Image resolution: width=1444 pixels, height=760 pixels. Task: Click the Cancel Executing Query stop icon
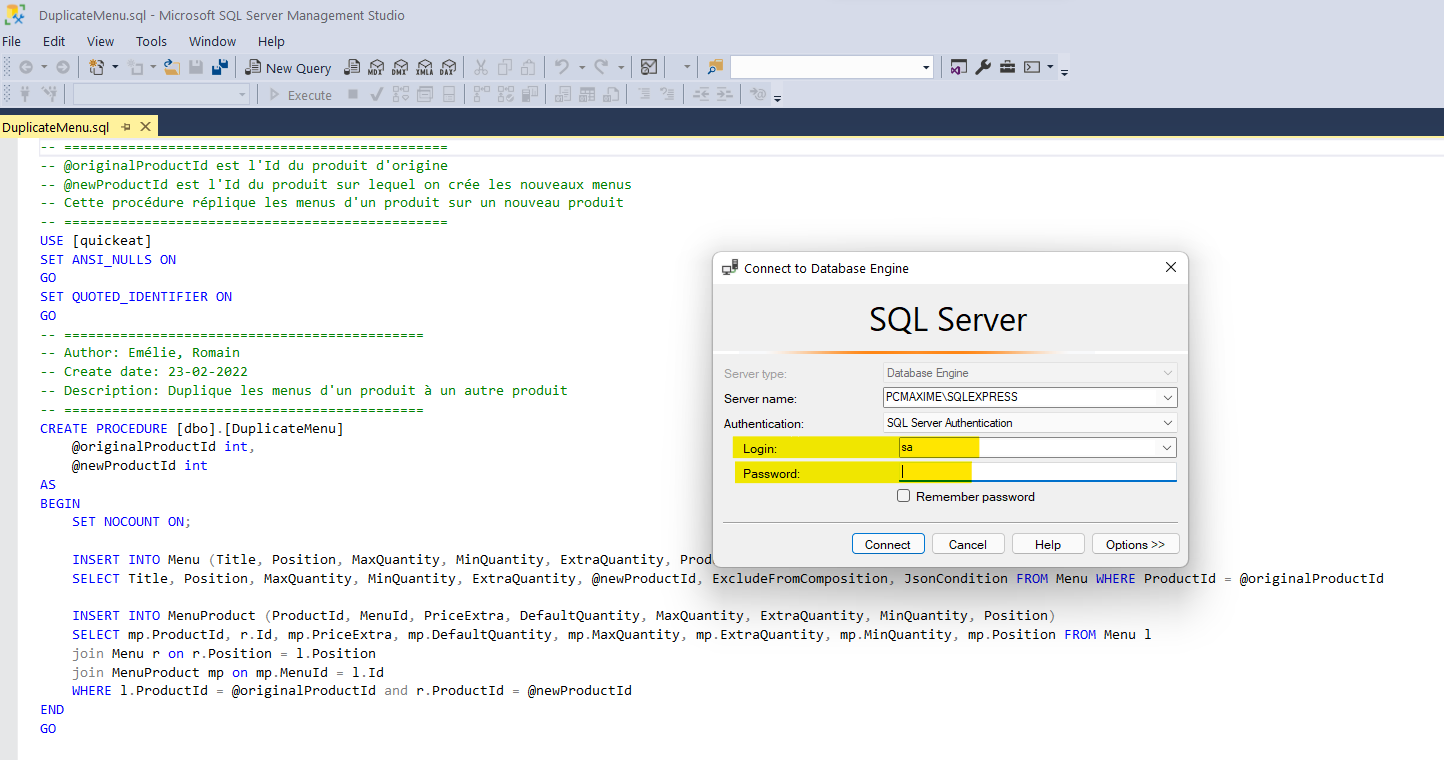353,94
